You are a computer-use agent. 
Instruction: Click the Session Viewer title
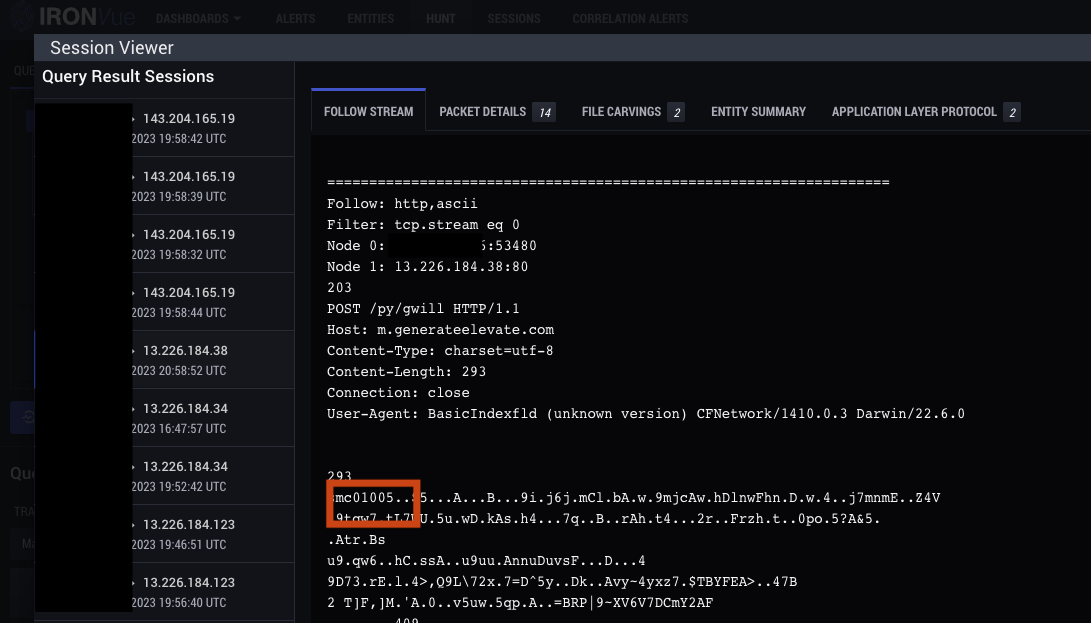112,48
